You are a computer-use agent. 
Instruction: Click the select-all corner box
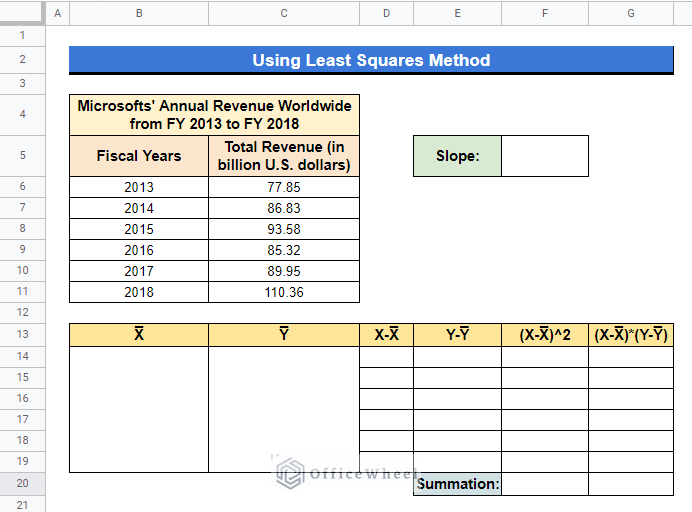[22, 12]
